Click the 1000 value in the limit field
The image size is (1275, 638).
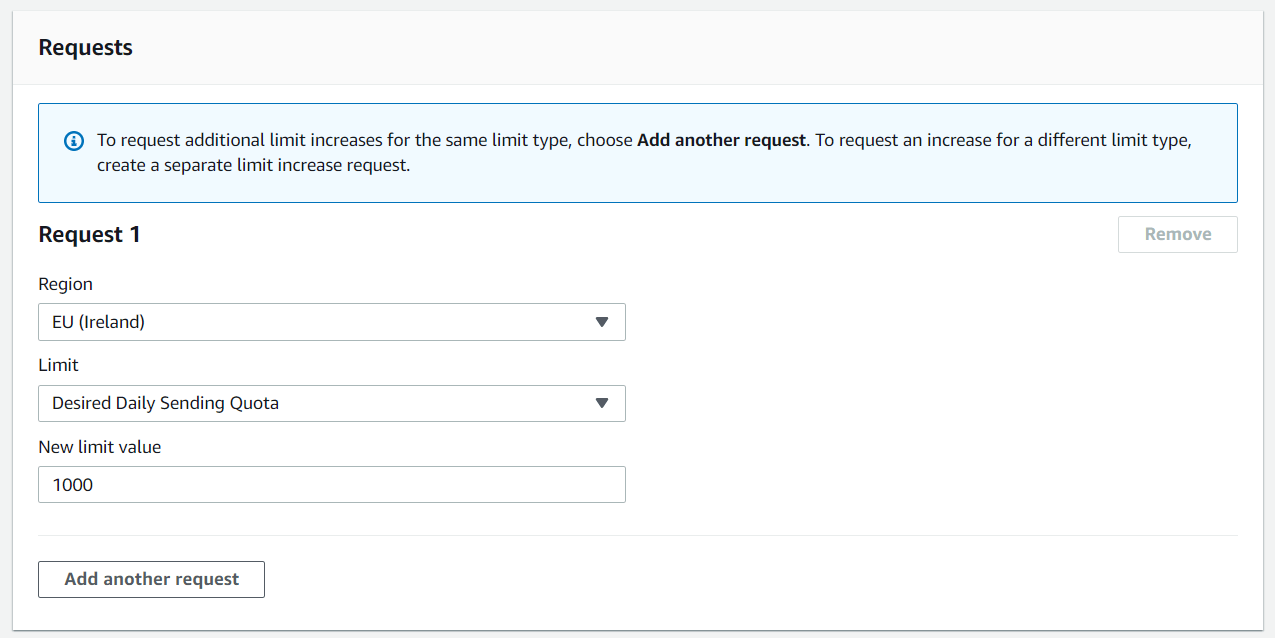click(x=73, y=485)
